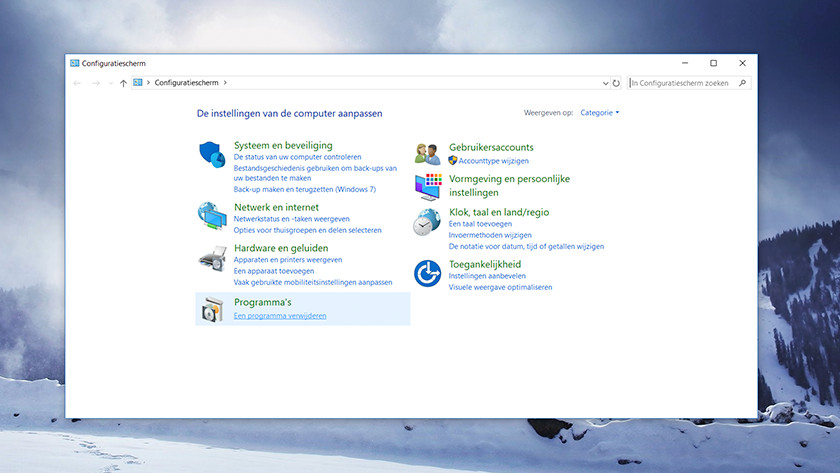The width and height of the screenshot is (840, 473).
Task: Click the Hardware en geluiden printer icon
Action: coord(211,258)
